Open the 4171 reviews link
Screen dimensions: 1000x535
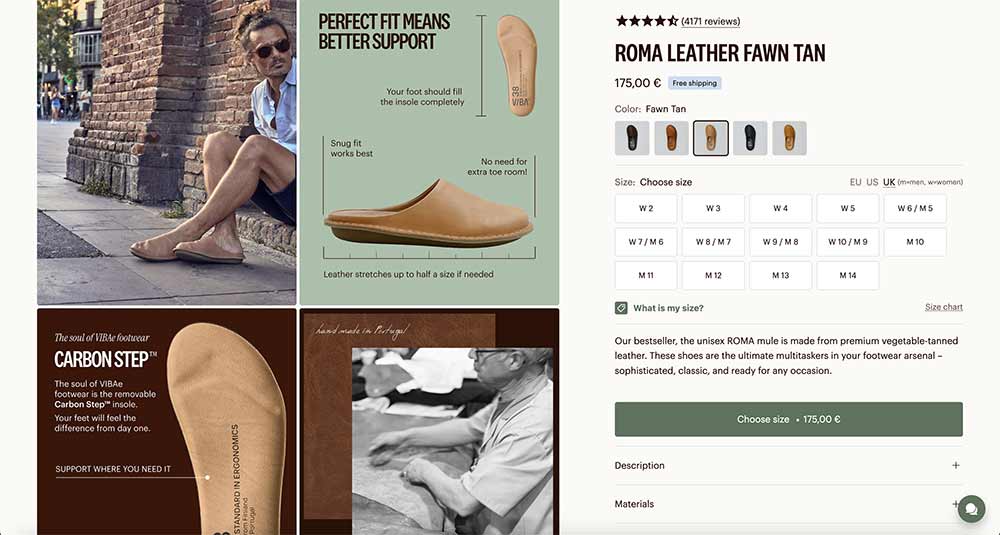point(710,21)
